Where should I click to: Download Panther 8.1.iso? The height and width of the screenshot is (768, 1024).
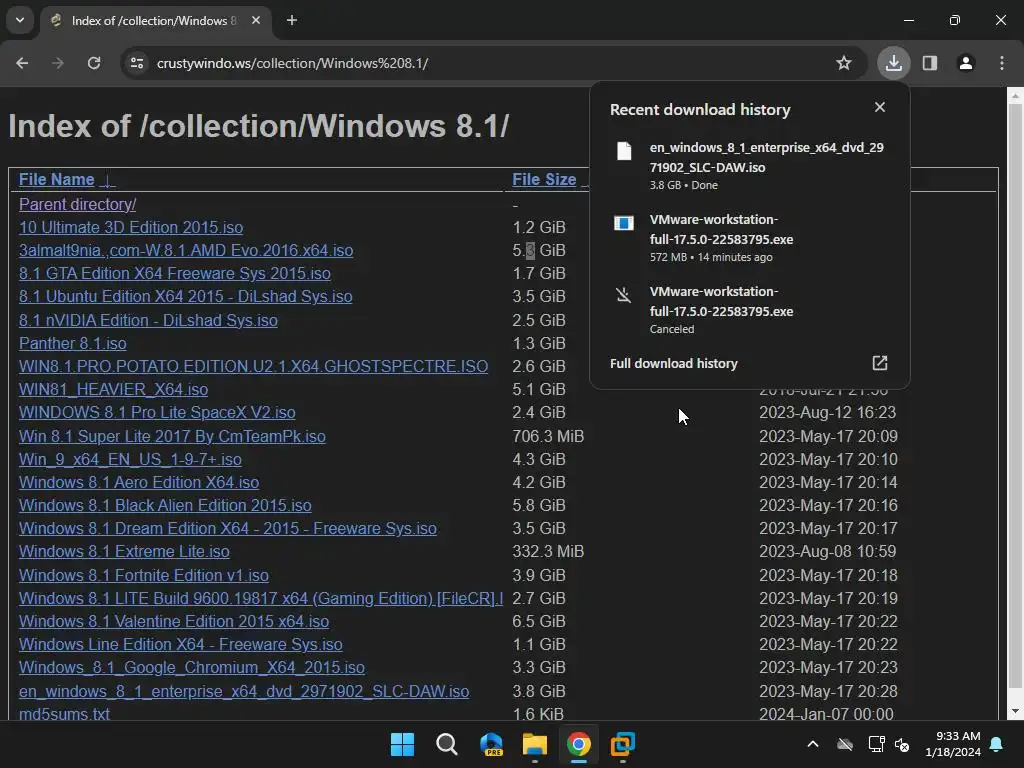coord(72,344)
